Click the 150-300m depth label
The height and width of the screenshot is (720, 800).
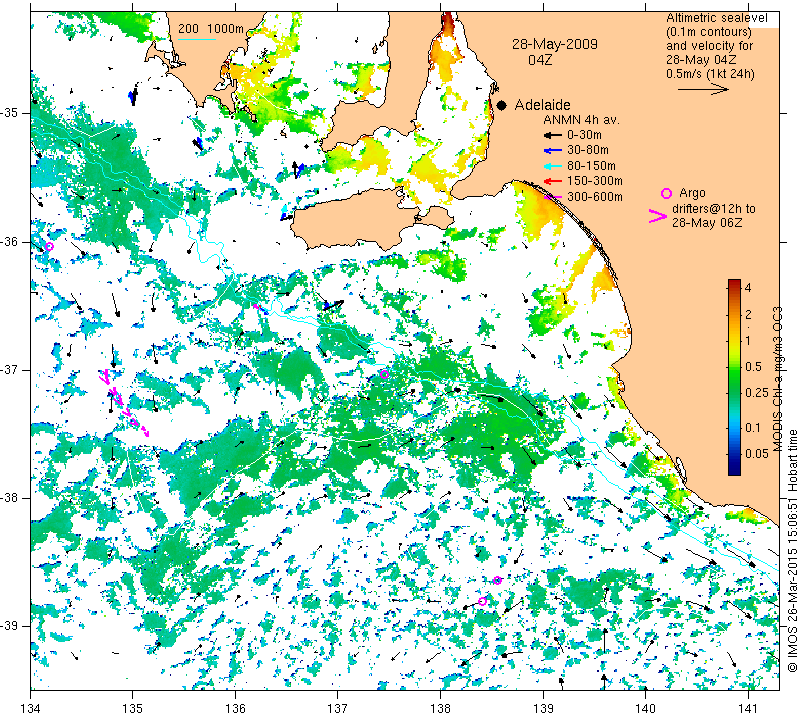tap(595, 181)
